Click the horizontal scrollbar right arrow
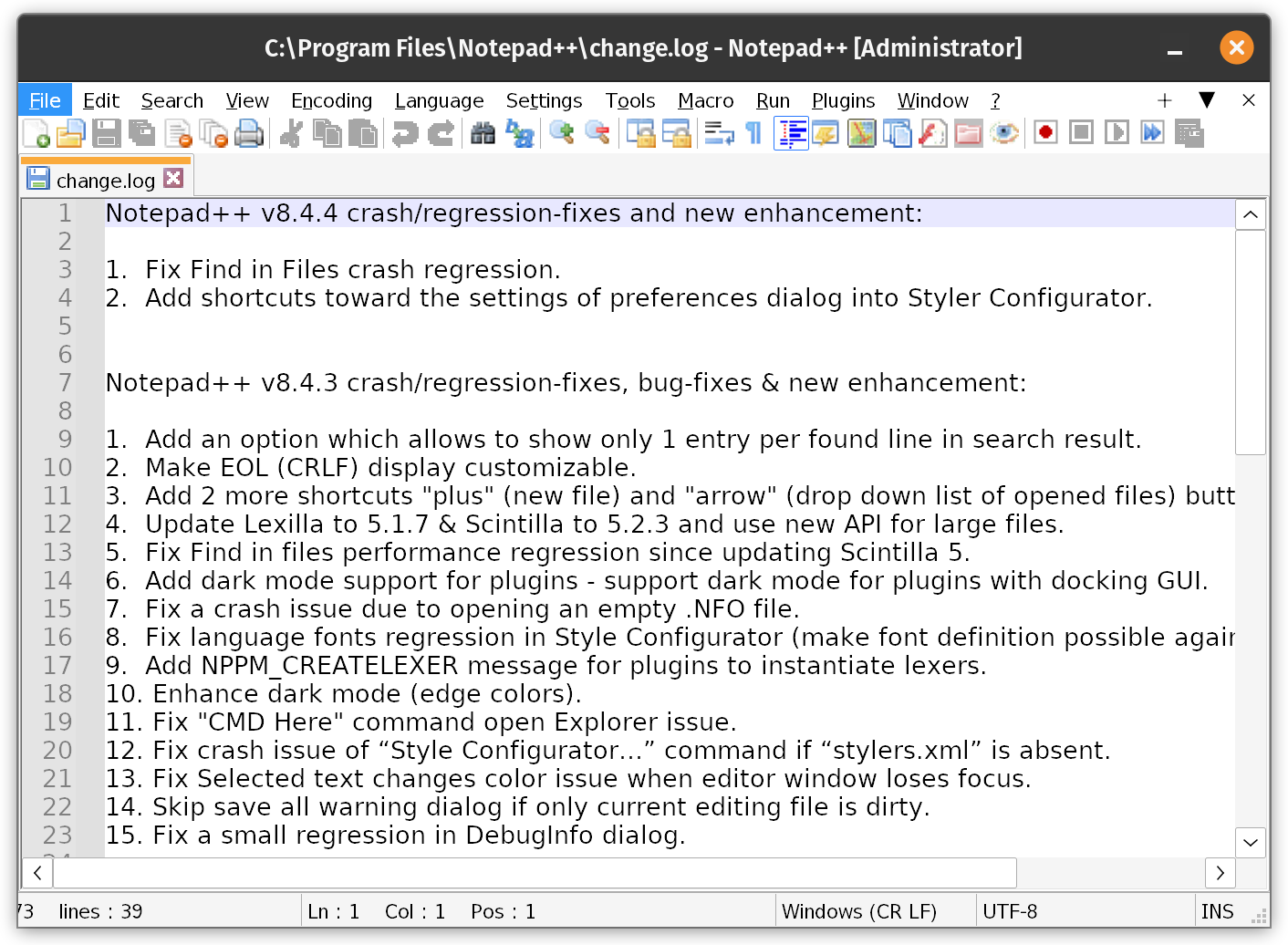 tap(1220, 873)
